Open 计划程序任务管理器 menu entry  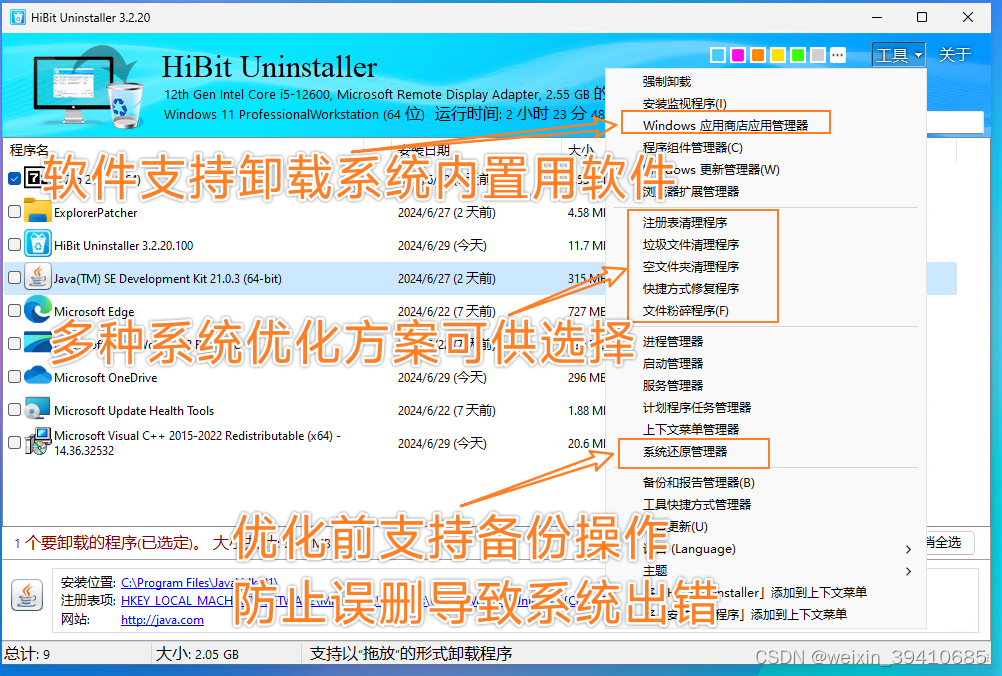697,408
